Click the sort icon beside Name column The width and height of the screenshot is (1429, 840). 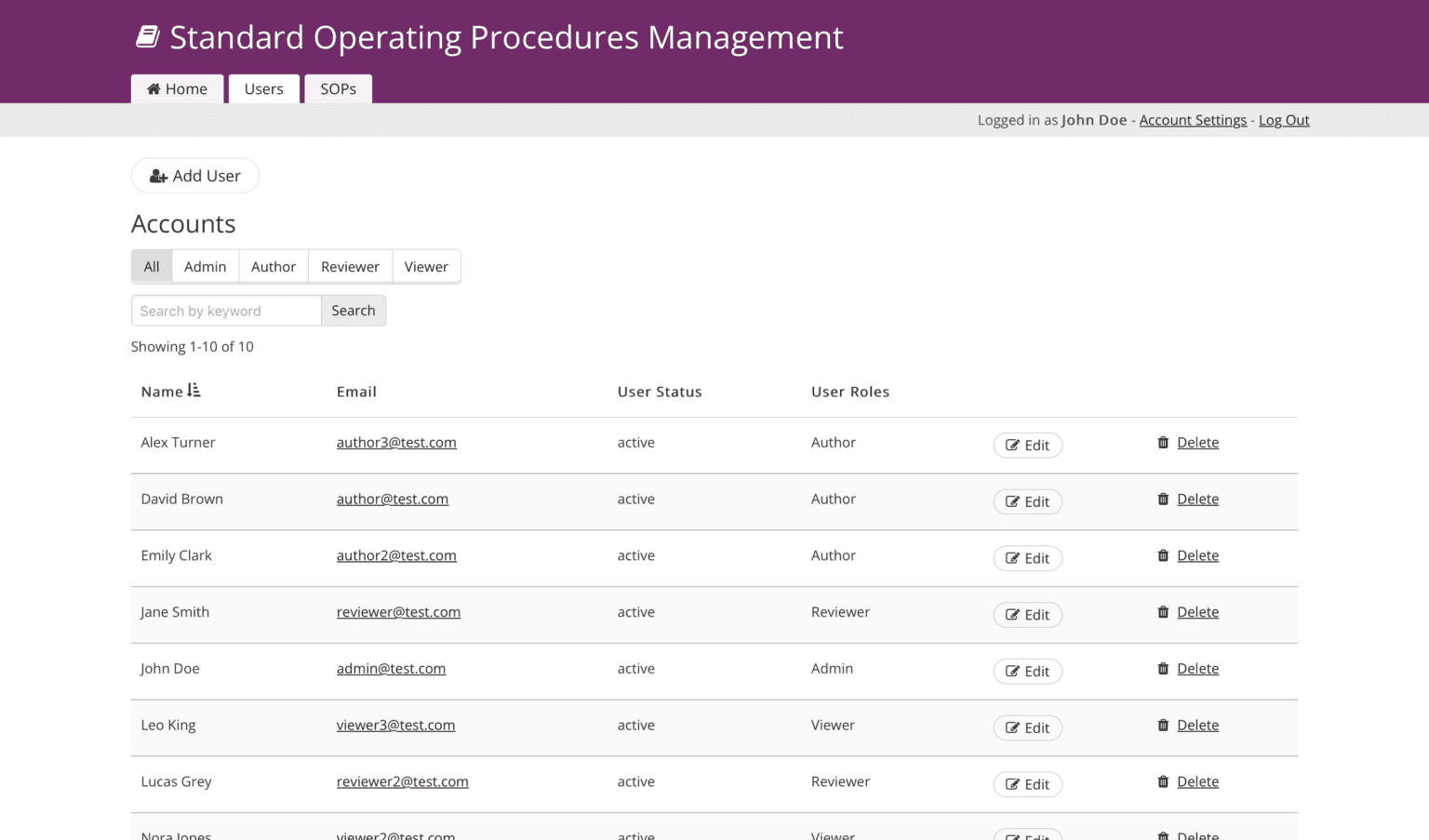coord(194,391)
